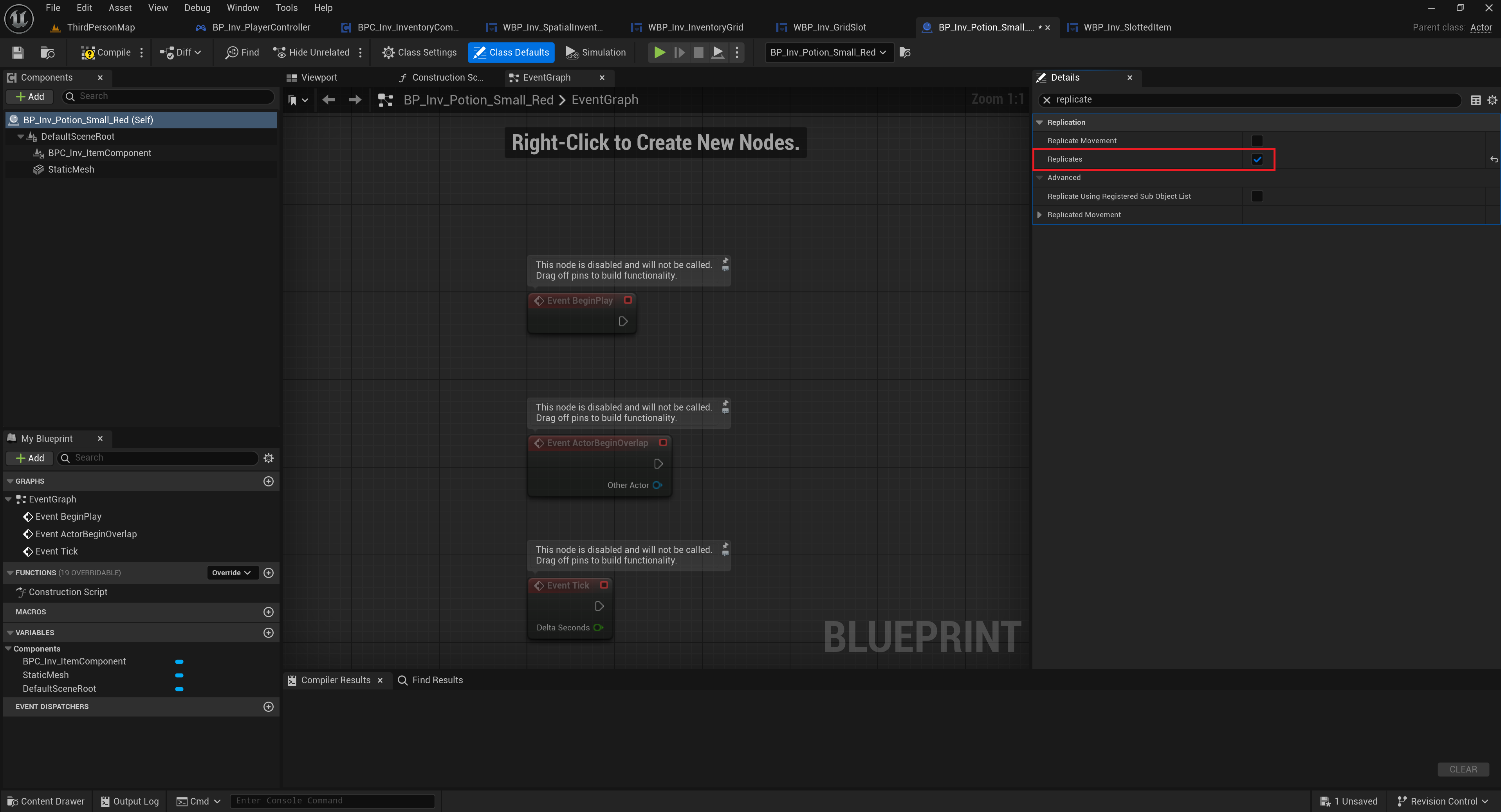Click the Browse to asset icon
Screen dimensions: 1501x812
point(47,52)
